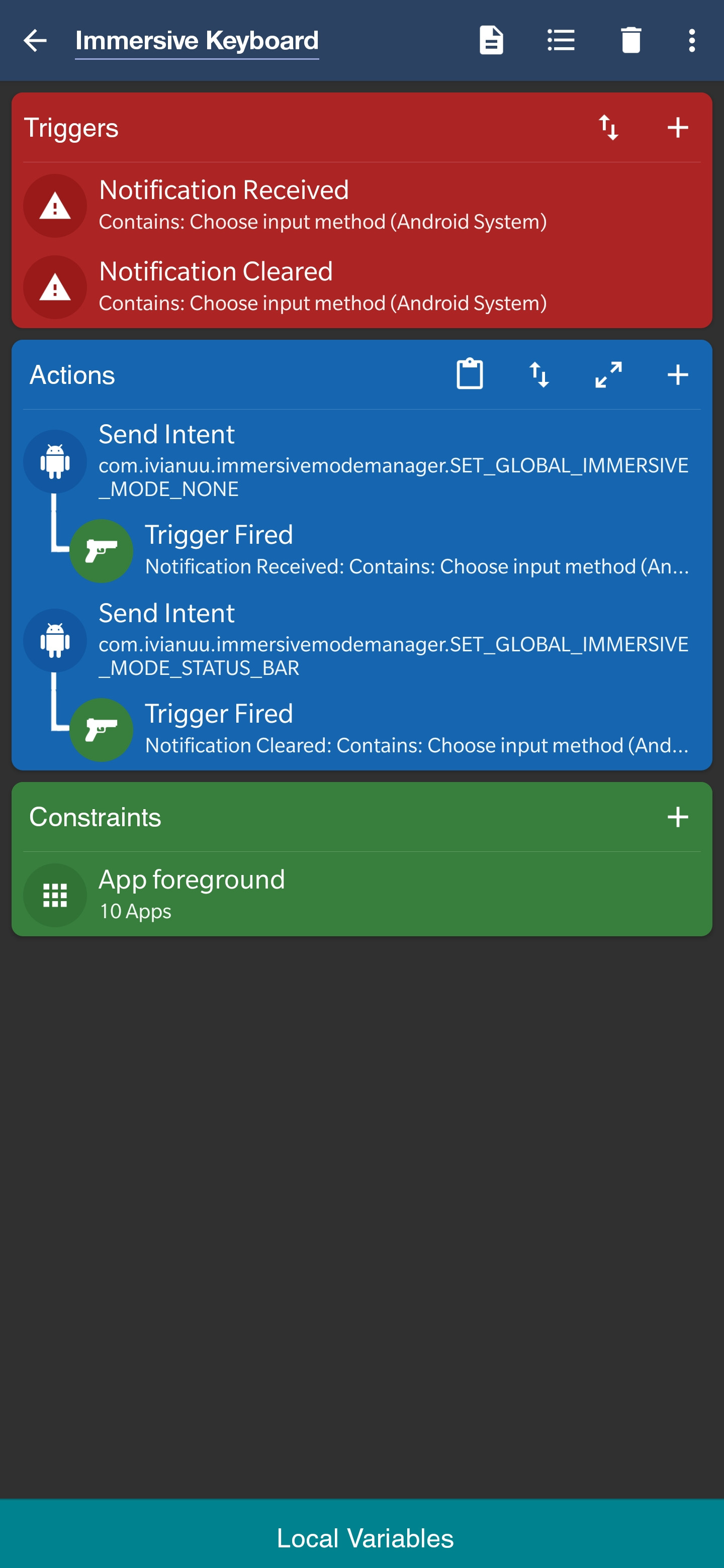Open the SET_GLOBAL_IMMERSIVE_MODE_NONE Send Intent action
The image size is (724, 1568).
pyautogui.click(x=393, y=461)
